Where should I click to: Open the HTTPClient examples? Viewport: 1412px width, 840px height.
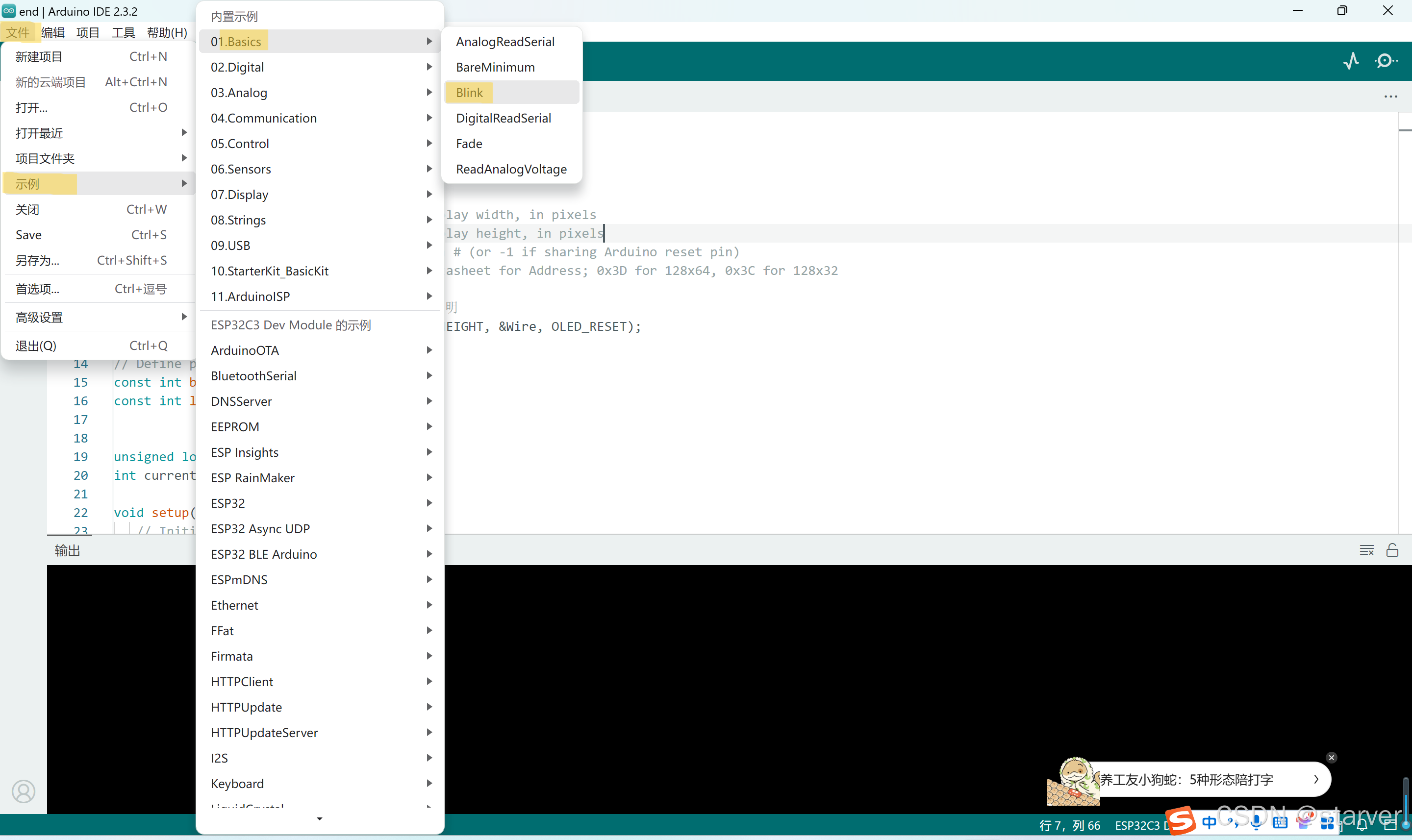(320, 681)
